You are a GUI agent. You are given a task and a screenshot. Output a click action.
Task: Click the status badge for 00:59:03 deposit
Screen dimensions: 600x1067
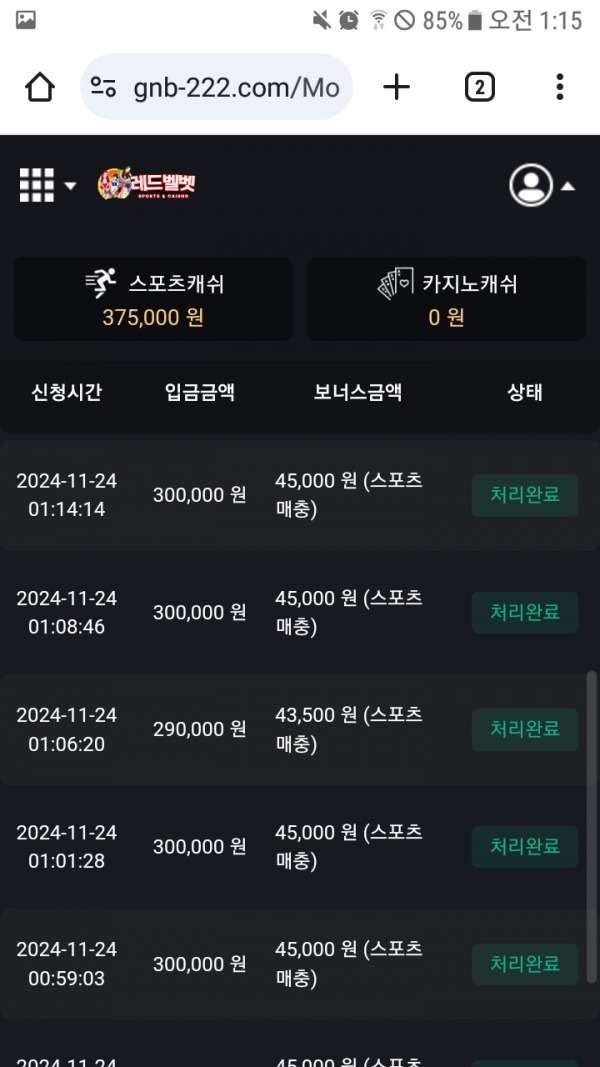click(524, 964)
